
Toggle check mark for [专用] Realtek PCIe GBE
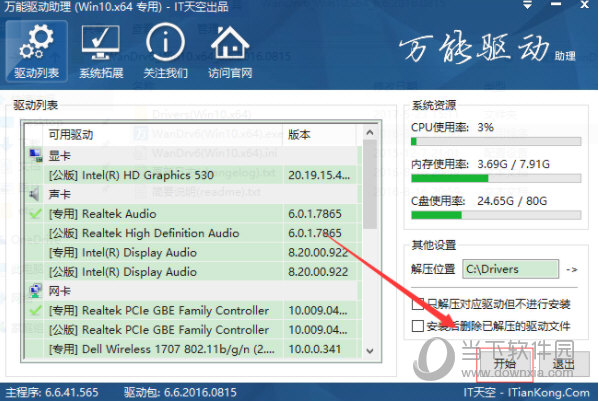coord(35,310)
